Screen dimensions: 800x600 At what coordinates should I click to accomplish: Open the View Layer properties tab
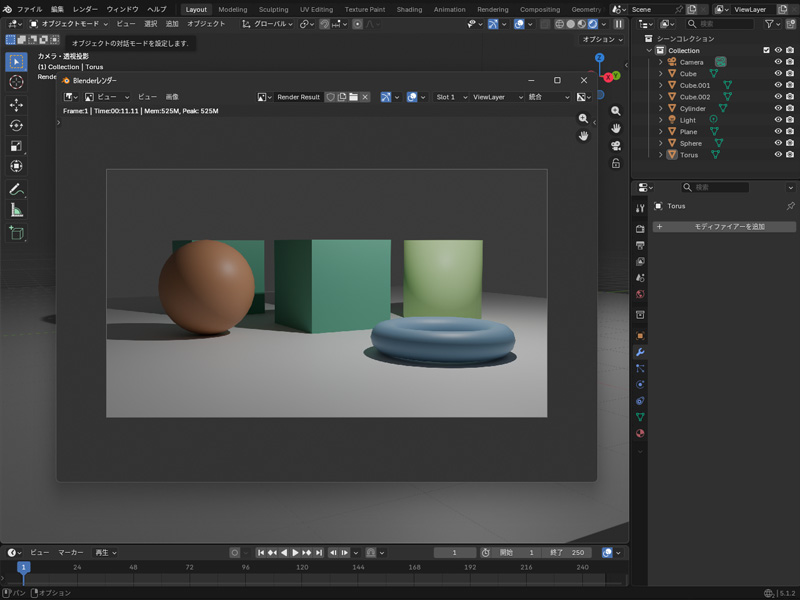tap(640, 262)
